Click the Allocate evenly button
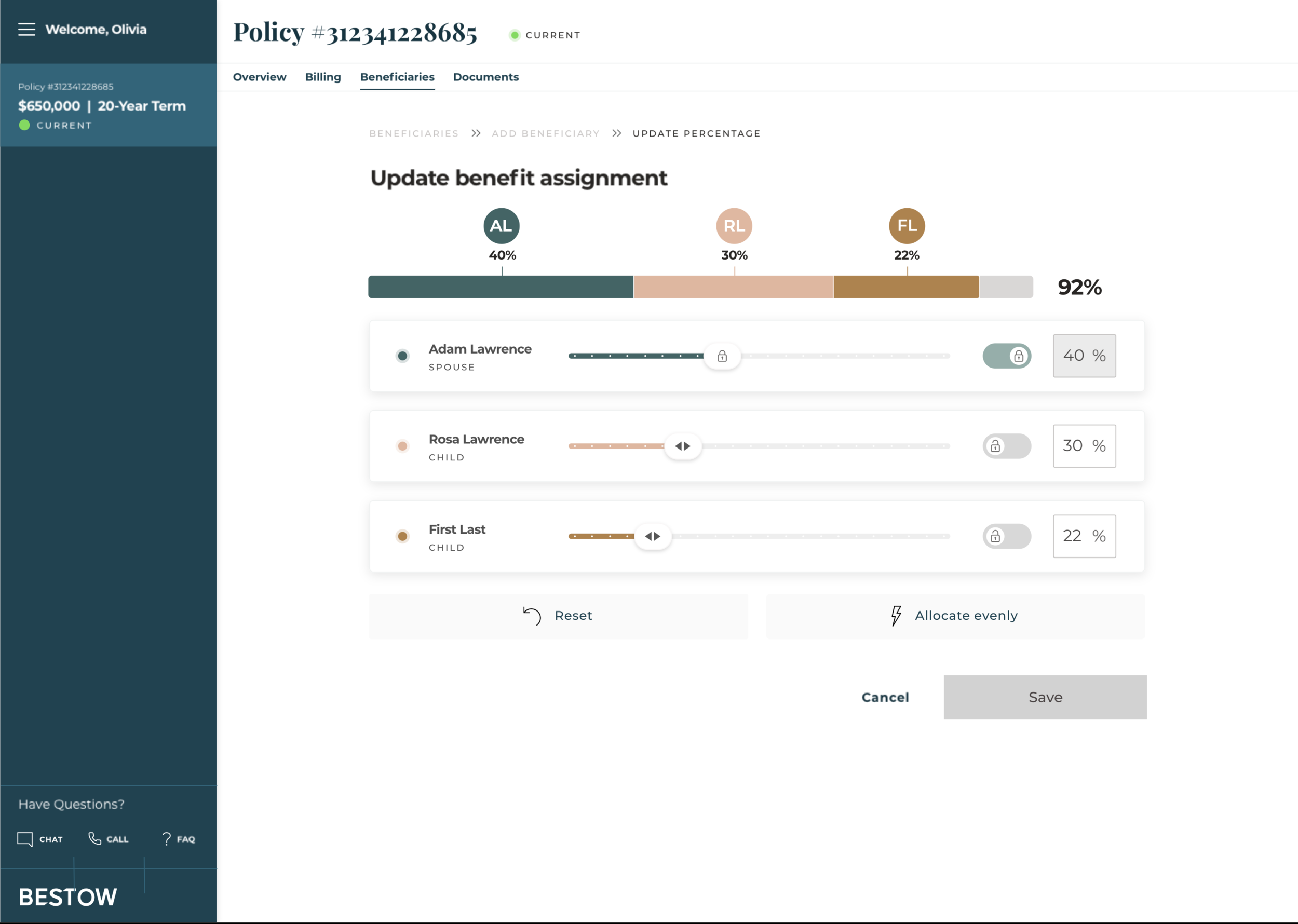Image resolution: width=1298 pixels, height=924 pixels. (955, 616)
